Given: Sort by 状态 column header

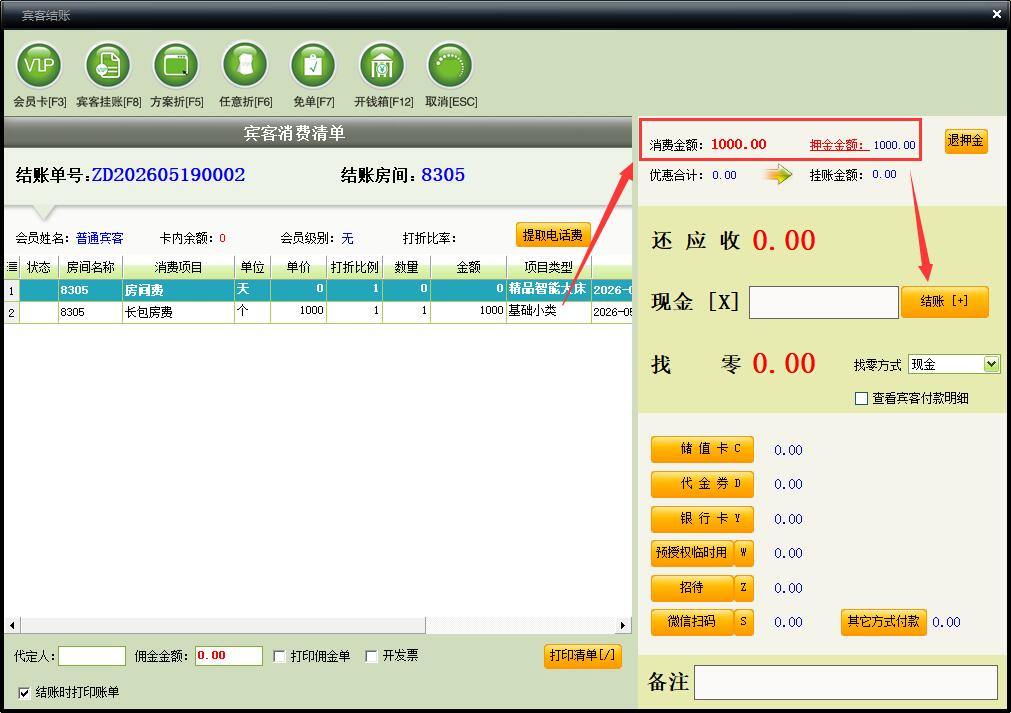Looking at the screenshot, I should click(39, 267).
